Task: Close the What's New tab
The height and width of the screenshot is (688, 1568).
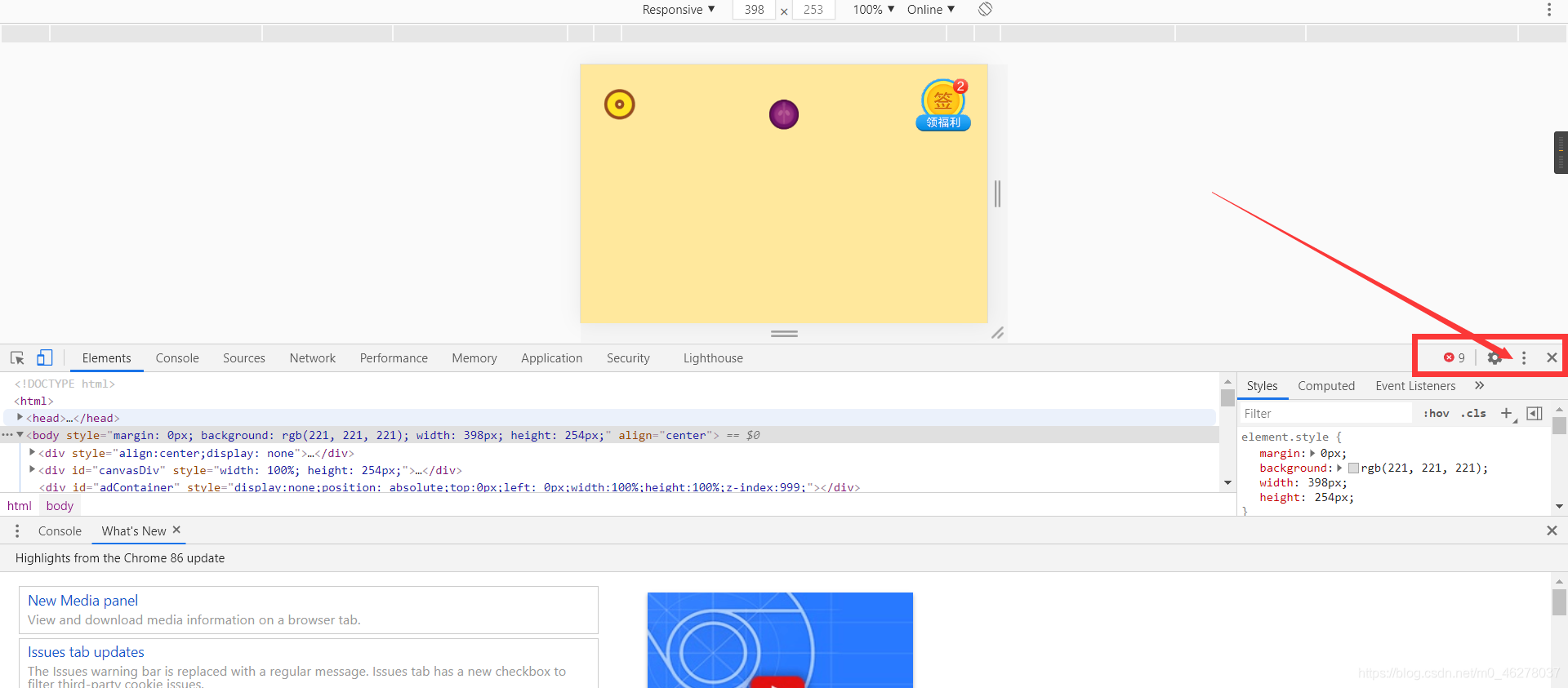Action: (x=176, y=530)
